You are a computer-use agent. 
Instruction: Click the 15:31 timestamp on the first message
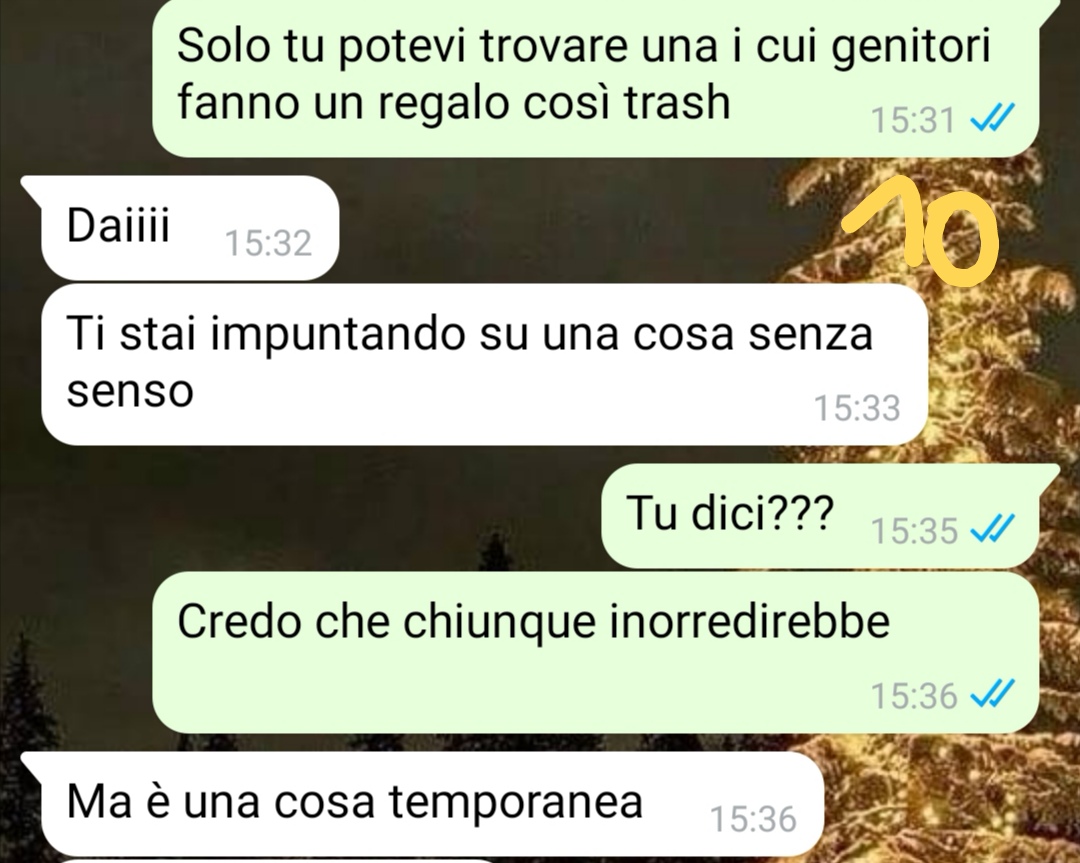[913, 120]
